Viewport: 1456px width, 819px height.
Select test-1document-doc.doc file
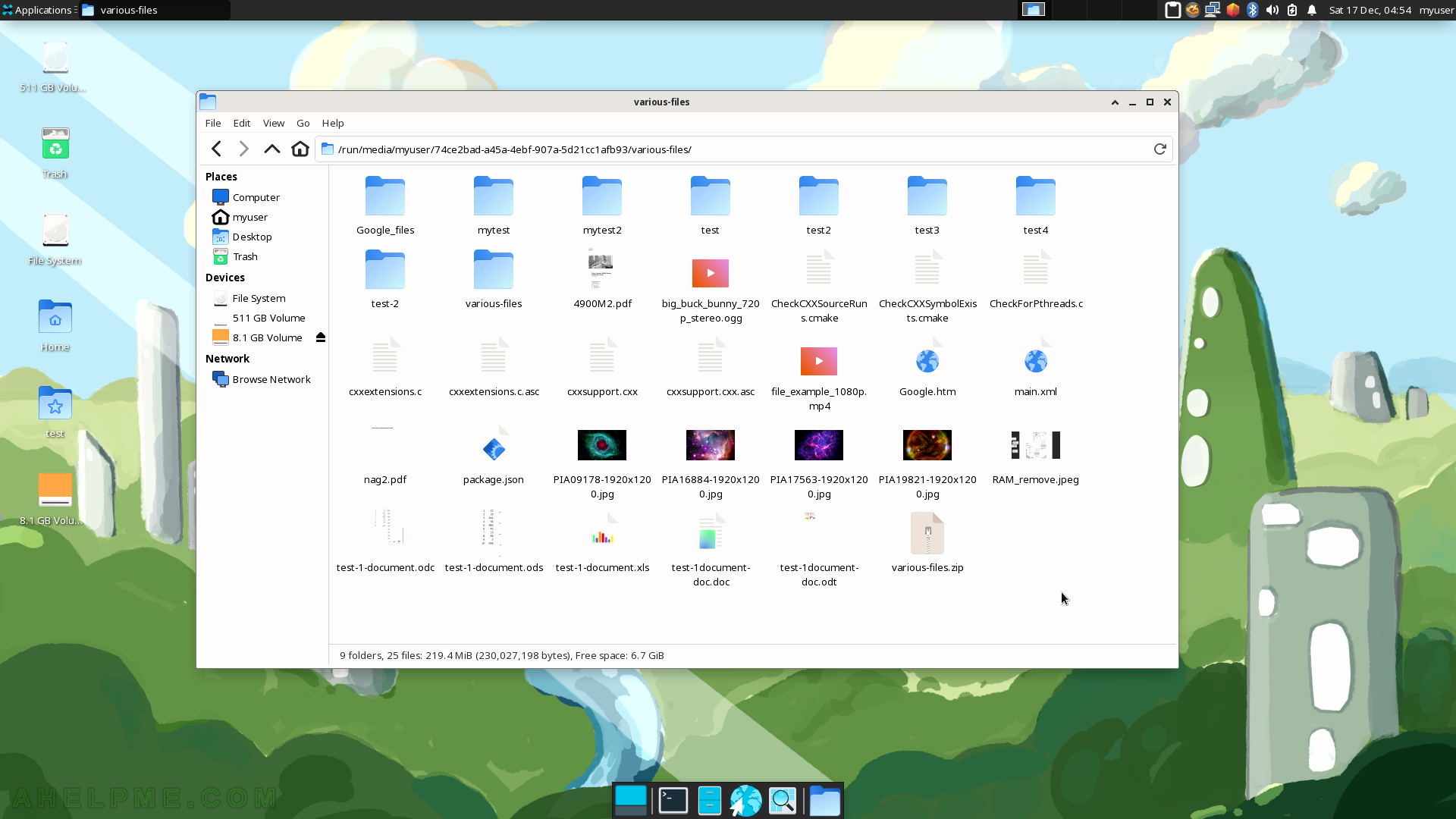711,533
